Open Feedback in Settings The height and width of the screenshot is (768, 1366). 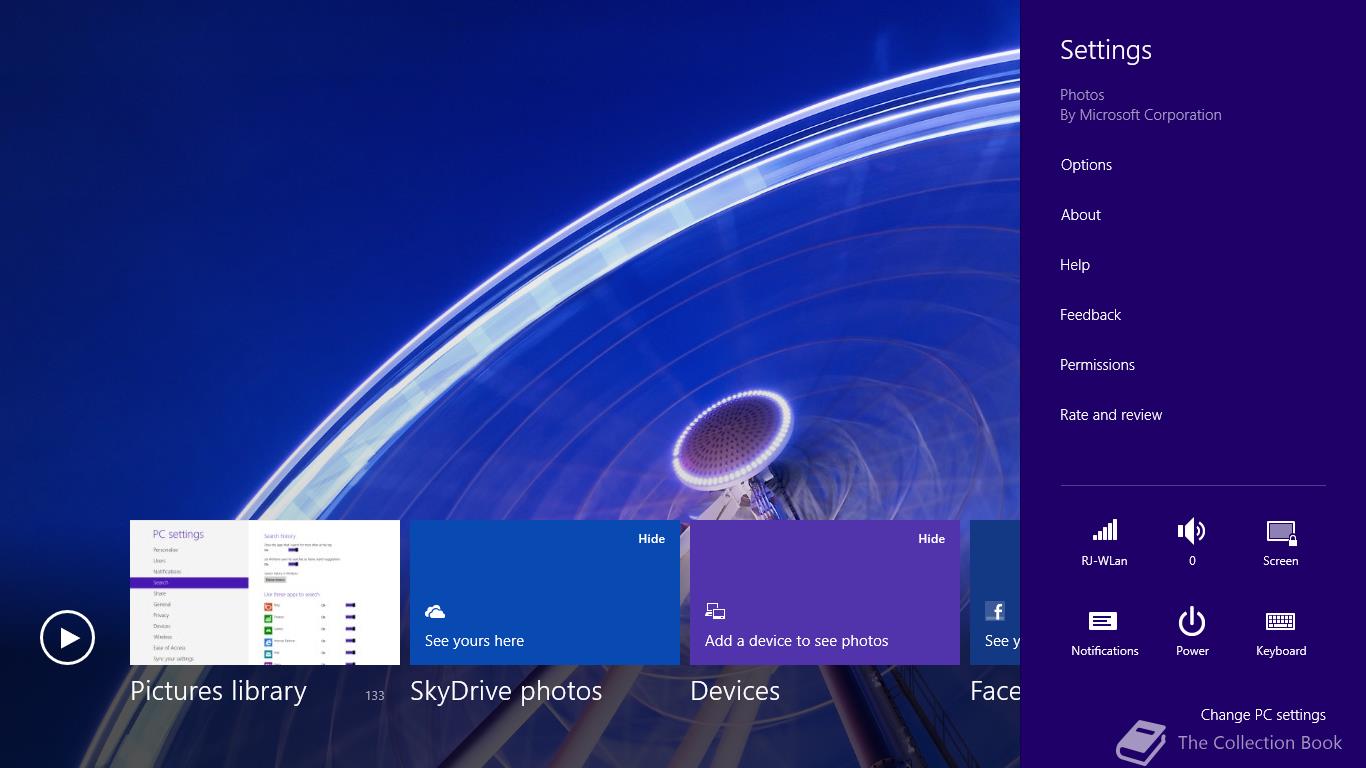(1090, 315)
